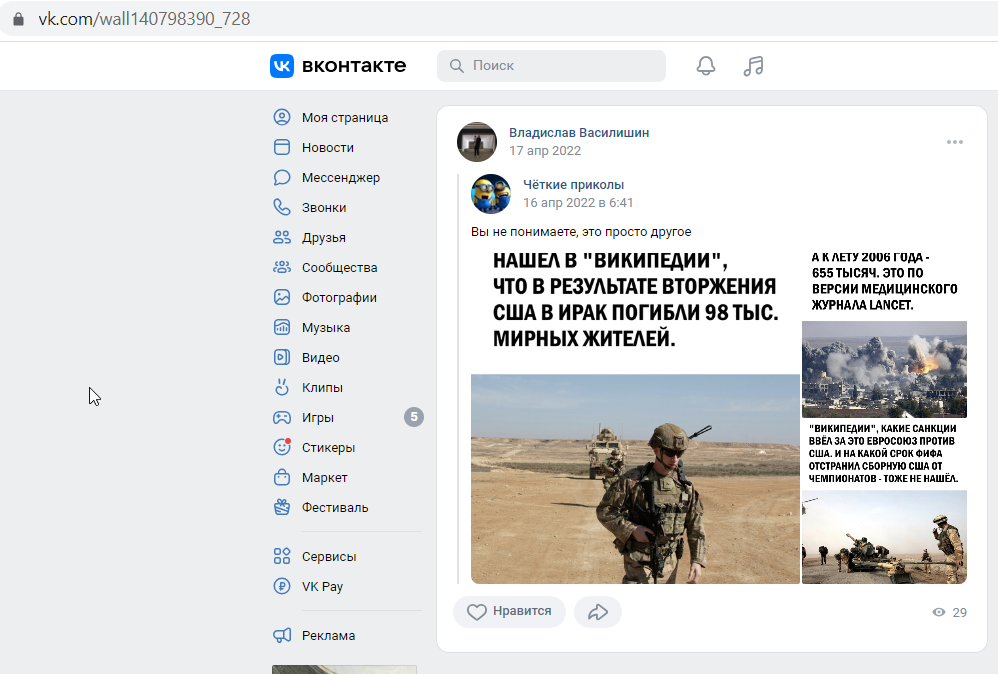Click the Стикеры smiley icon

point(282,447)
